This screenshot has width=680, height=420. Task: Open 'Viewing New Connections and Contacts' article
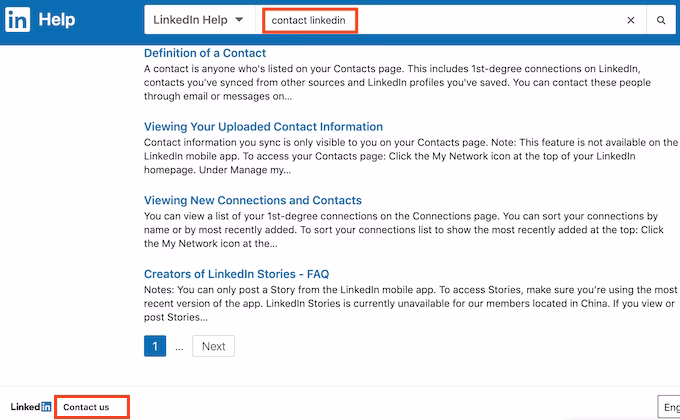tap(252, 200)
